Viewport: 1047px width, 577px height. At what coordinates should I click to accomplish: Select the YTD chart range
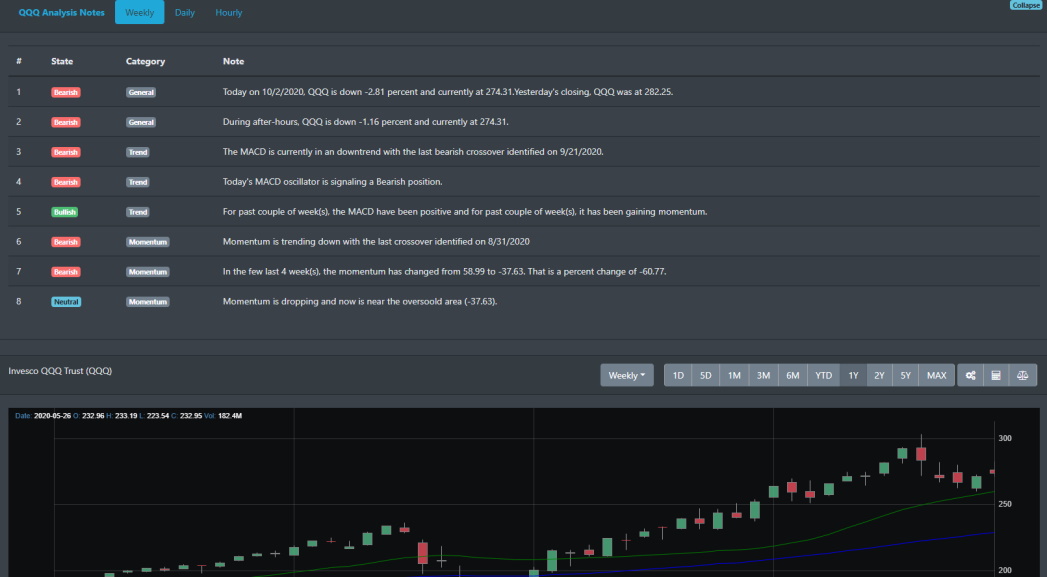click(823, 375)
